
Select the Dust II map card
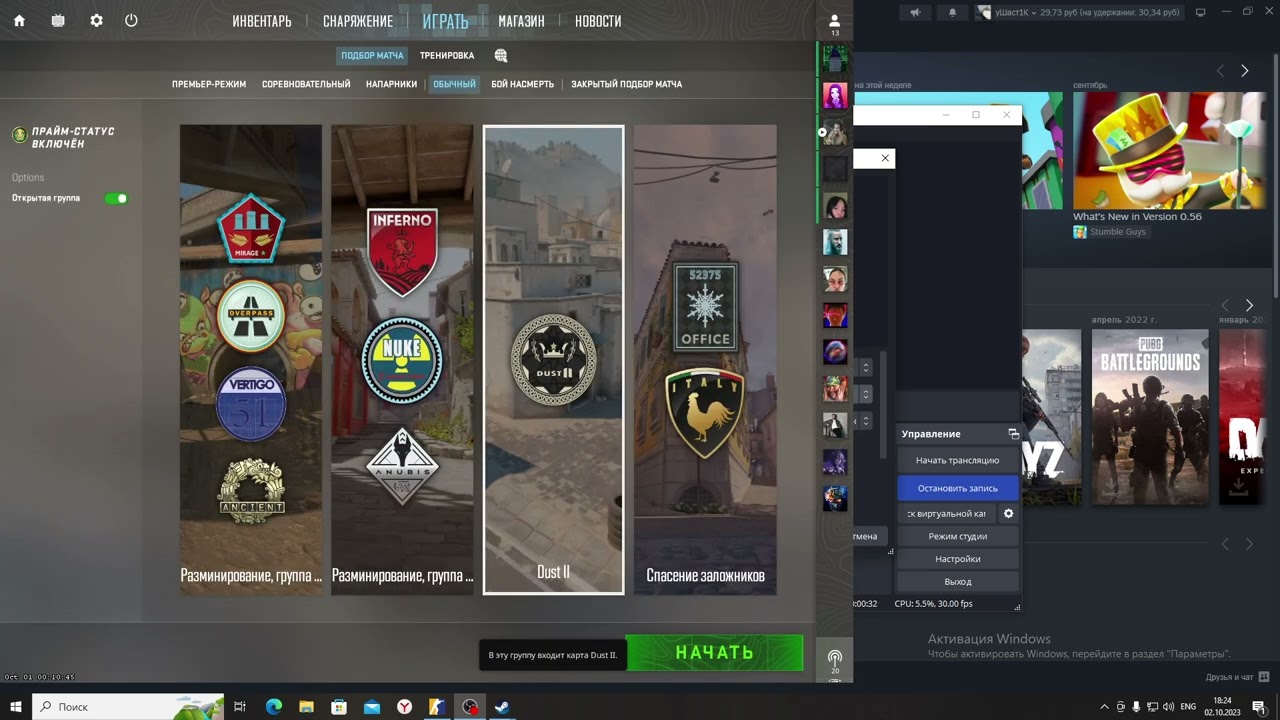(553, 359)
